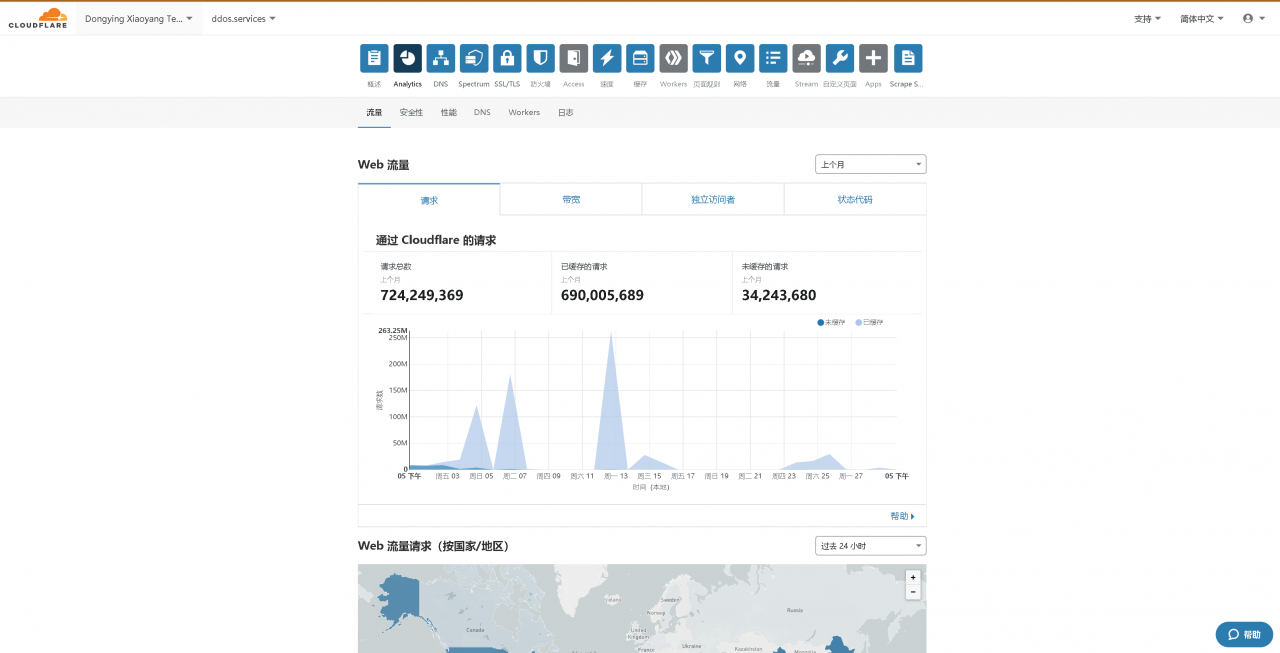Switch to the Workers sub-tab

[524, 112]
